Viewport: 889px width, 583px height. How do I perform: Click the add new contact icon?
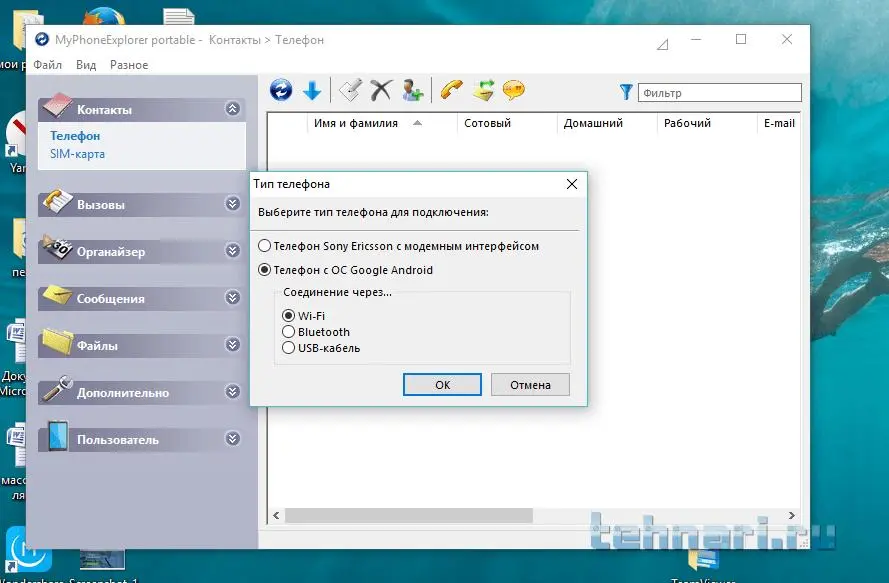tap(413, 91)
